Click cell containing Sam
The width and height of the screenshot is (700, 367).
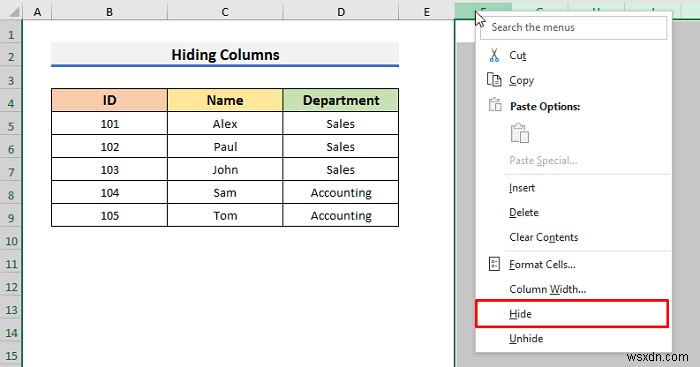click(x=225, y=192)
